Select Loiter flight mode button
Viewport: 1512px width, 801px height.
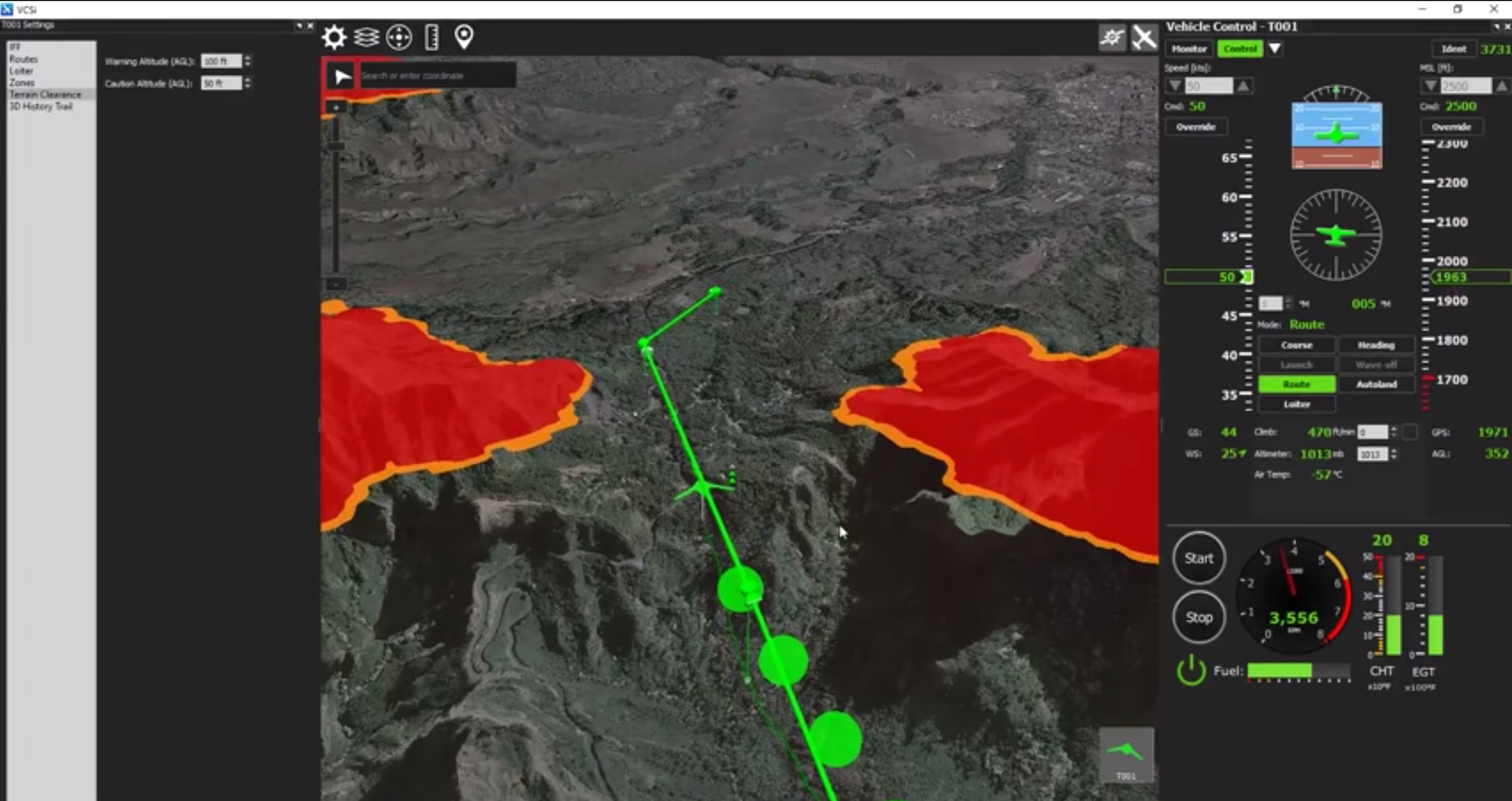point(1297,404)
